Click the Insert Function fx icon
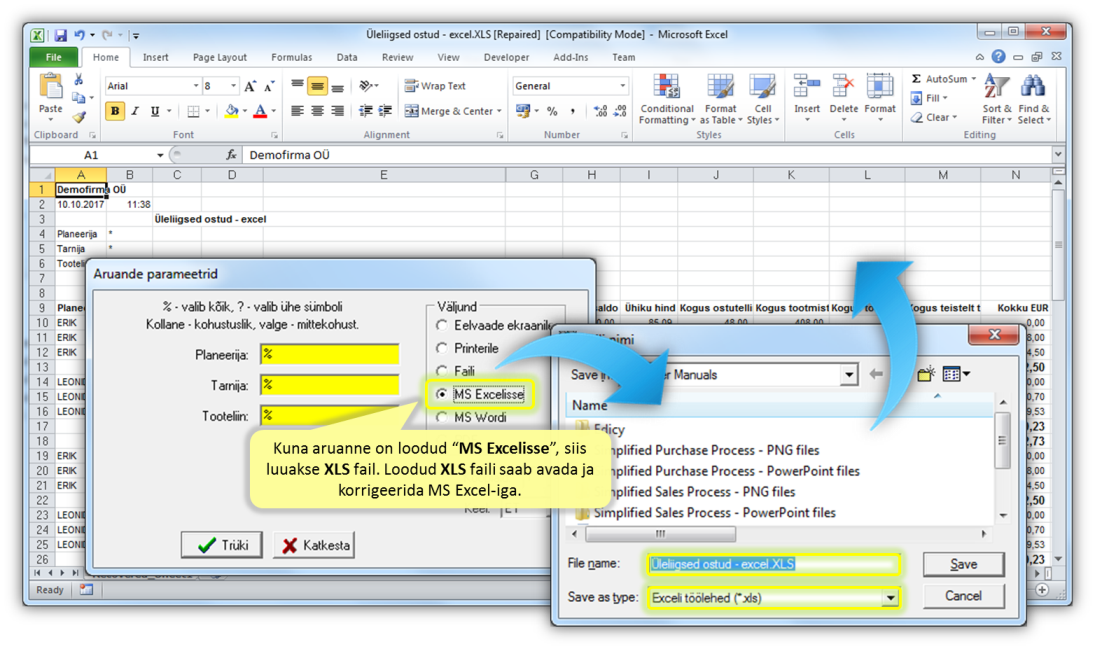This screenshot has width=1095, height=649. 230,154
